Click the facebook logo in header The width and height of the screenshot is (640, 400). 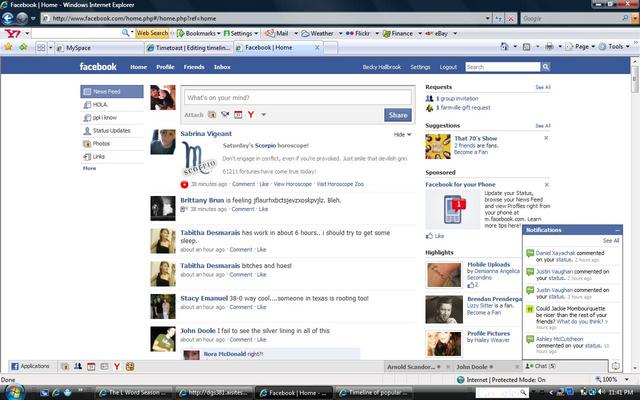point(98,67)
